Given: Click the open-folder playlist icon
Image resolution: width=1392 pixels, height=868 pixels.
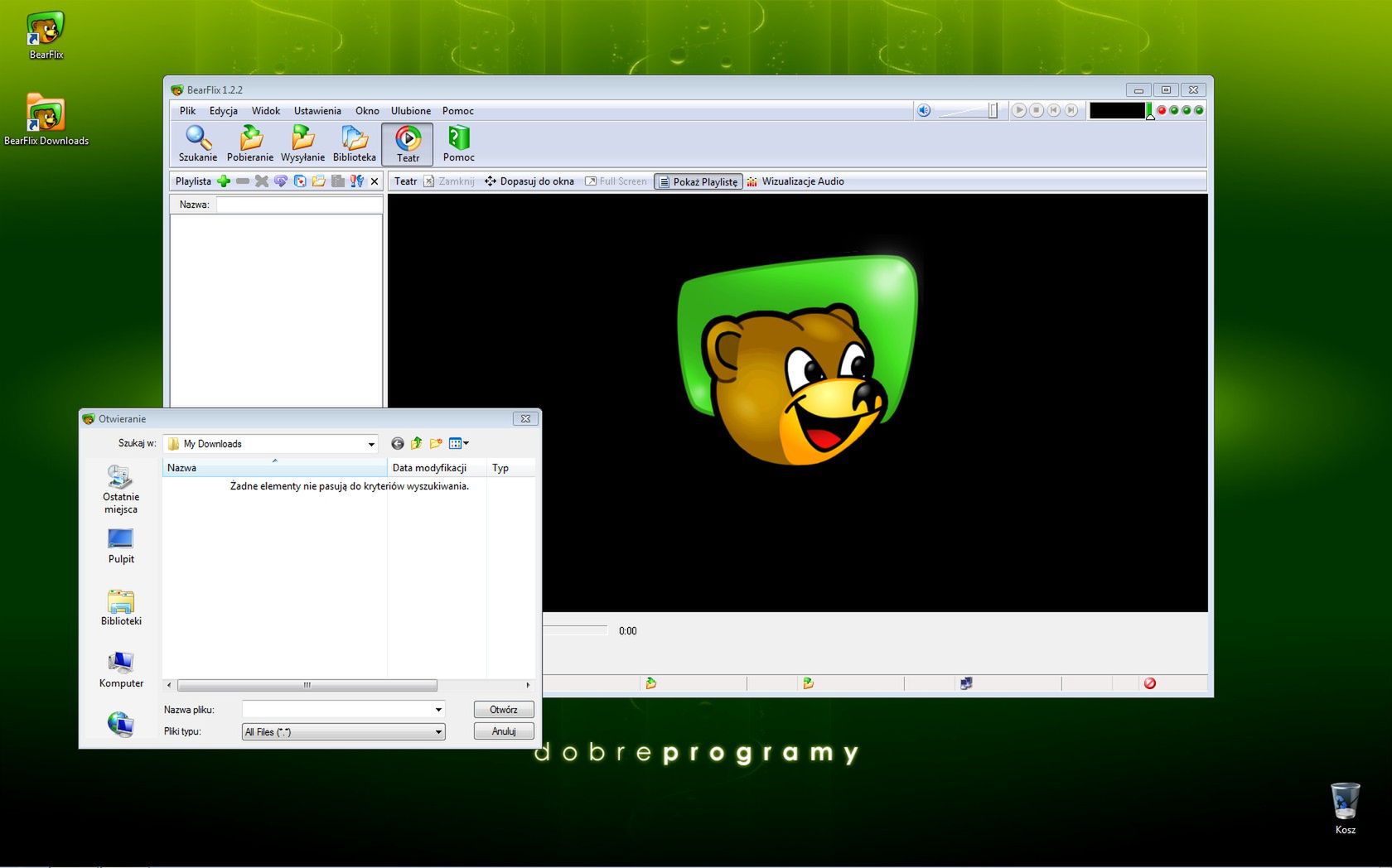Looking at the screenshot, I should (x=319, y=181).
